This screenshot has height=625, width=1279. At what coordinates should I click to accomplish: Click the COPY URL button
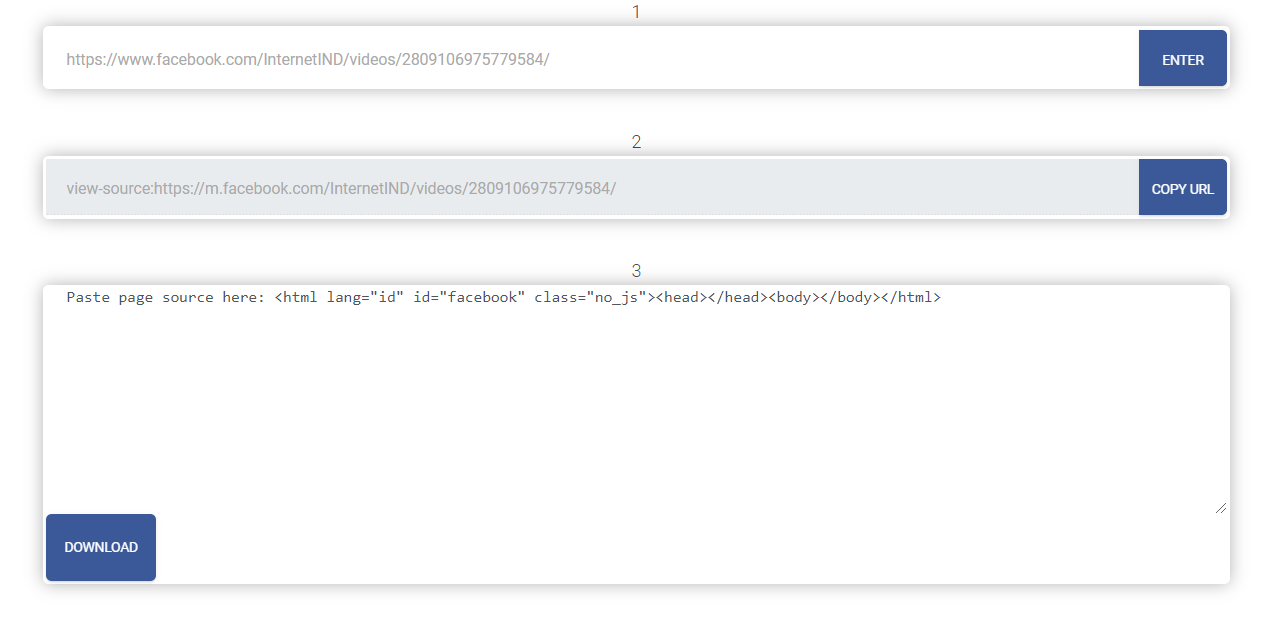[1182, 188]
